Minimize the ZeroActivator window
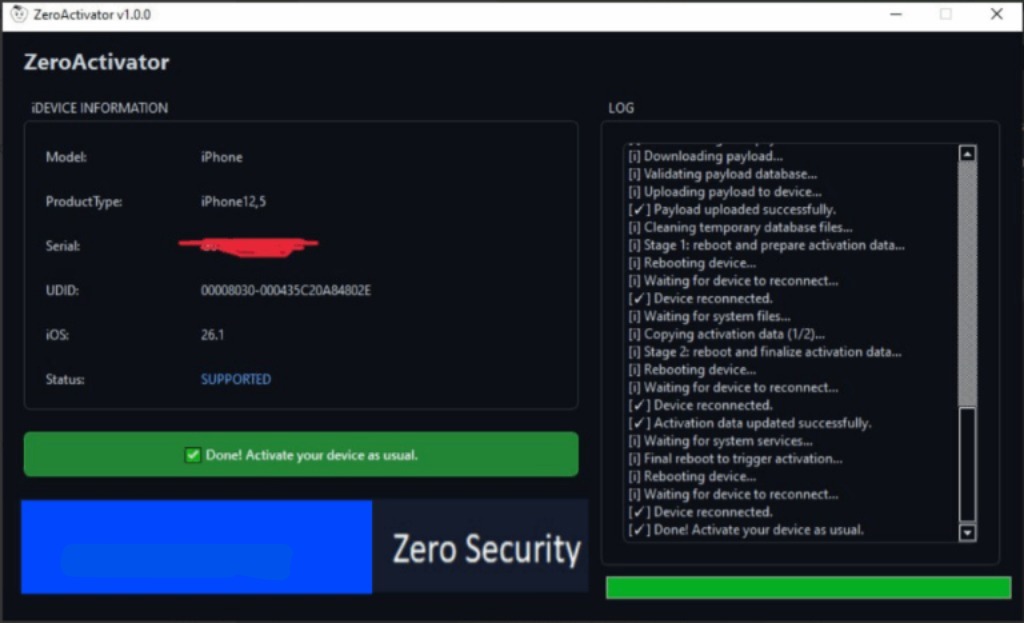 click(x=895, y=15)
